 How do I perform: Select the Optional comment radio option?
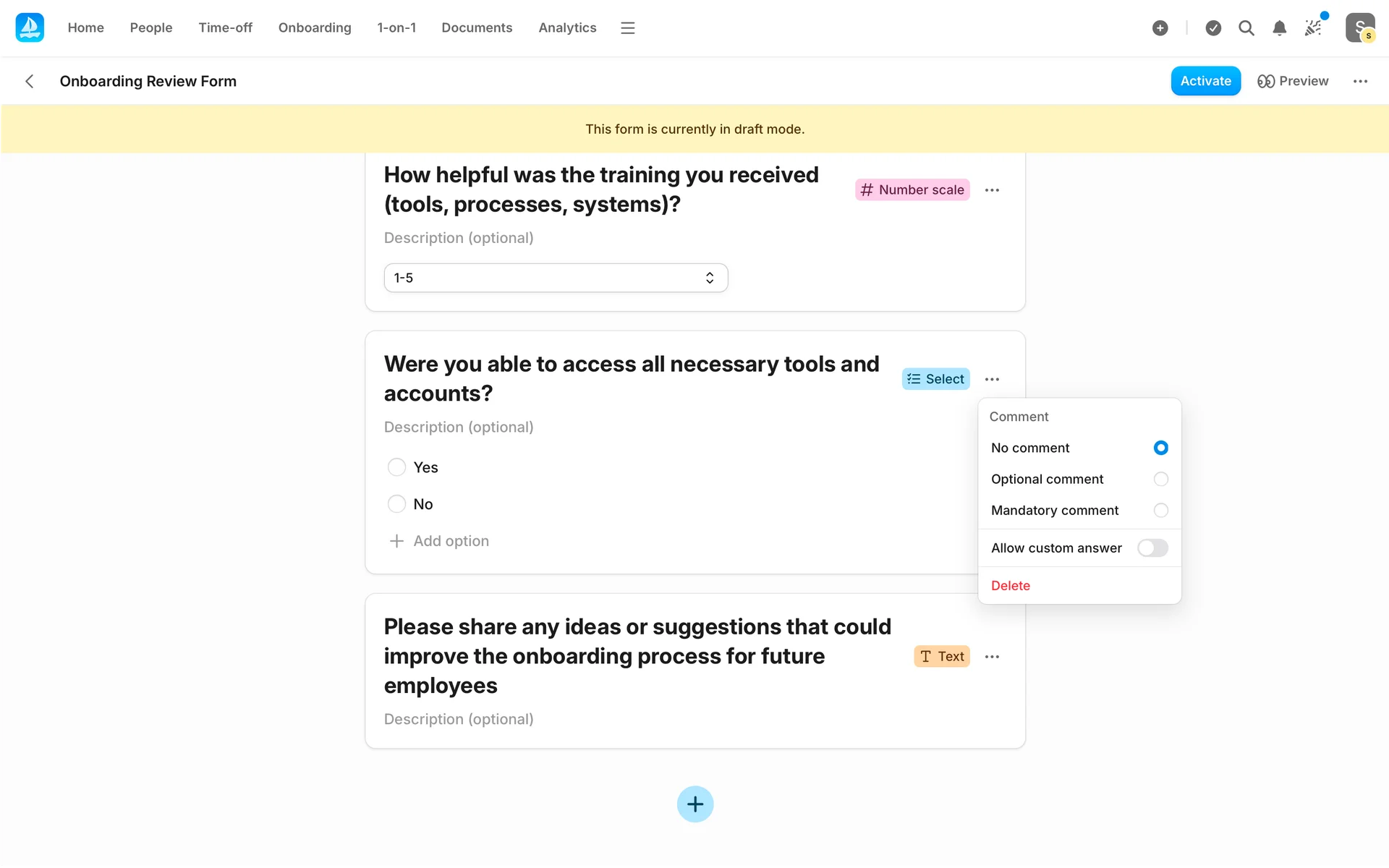1160,479
